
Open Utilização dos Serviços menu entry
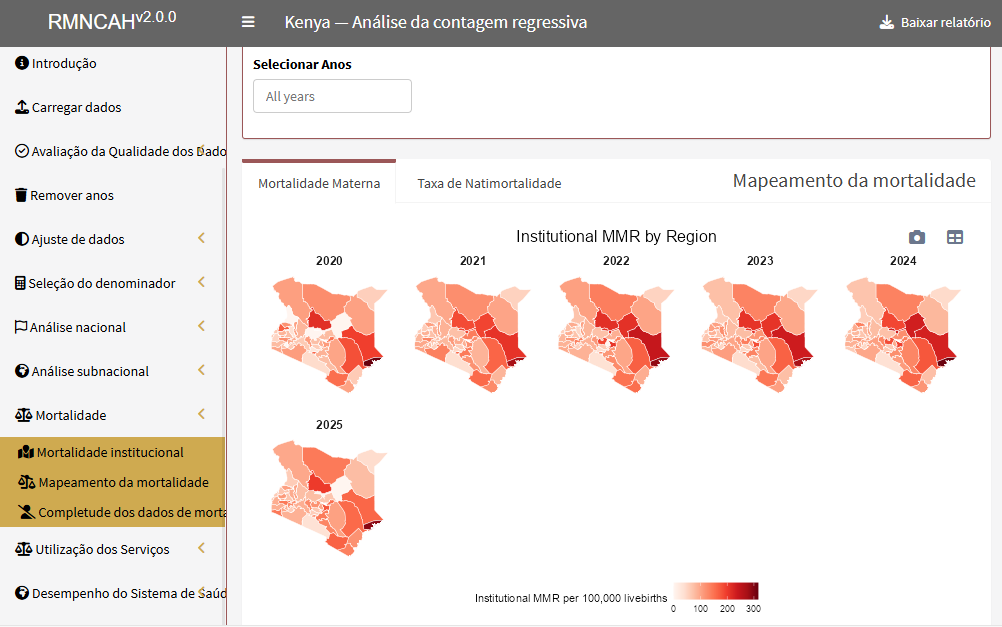coord(112,549)
